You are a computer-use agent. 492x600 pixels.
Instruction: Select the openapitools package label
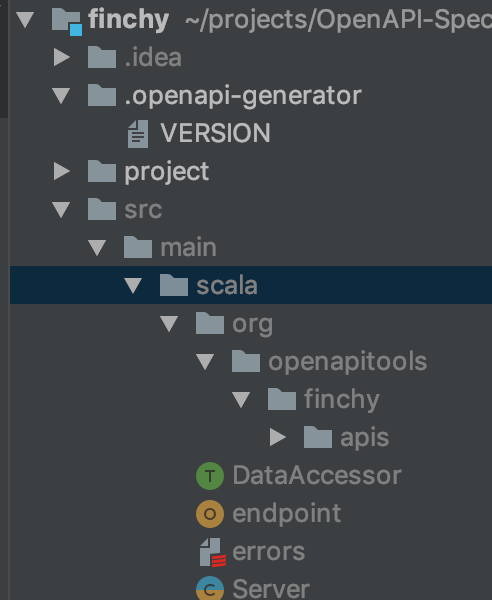pos(347,361)
